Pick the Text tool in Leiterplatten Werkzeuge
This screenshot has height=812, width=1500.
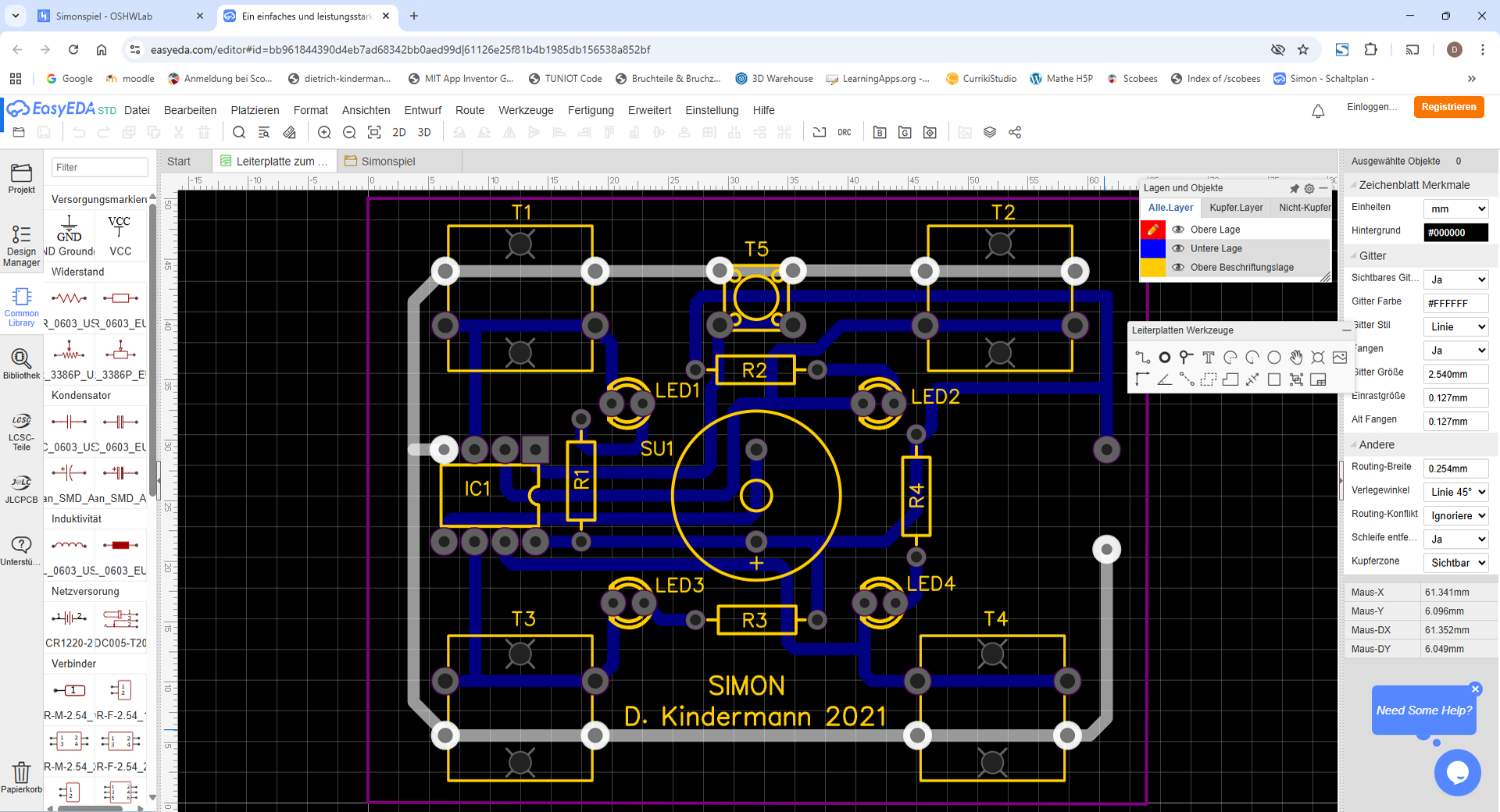1209,358
